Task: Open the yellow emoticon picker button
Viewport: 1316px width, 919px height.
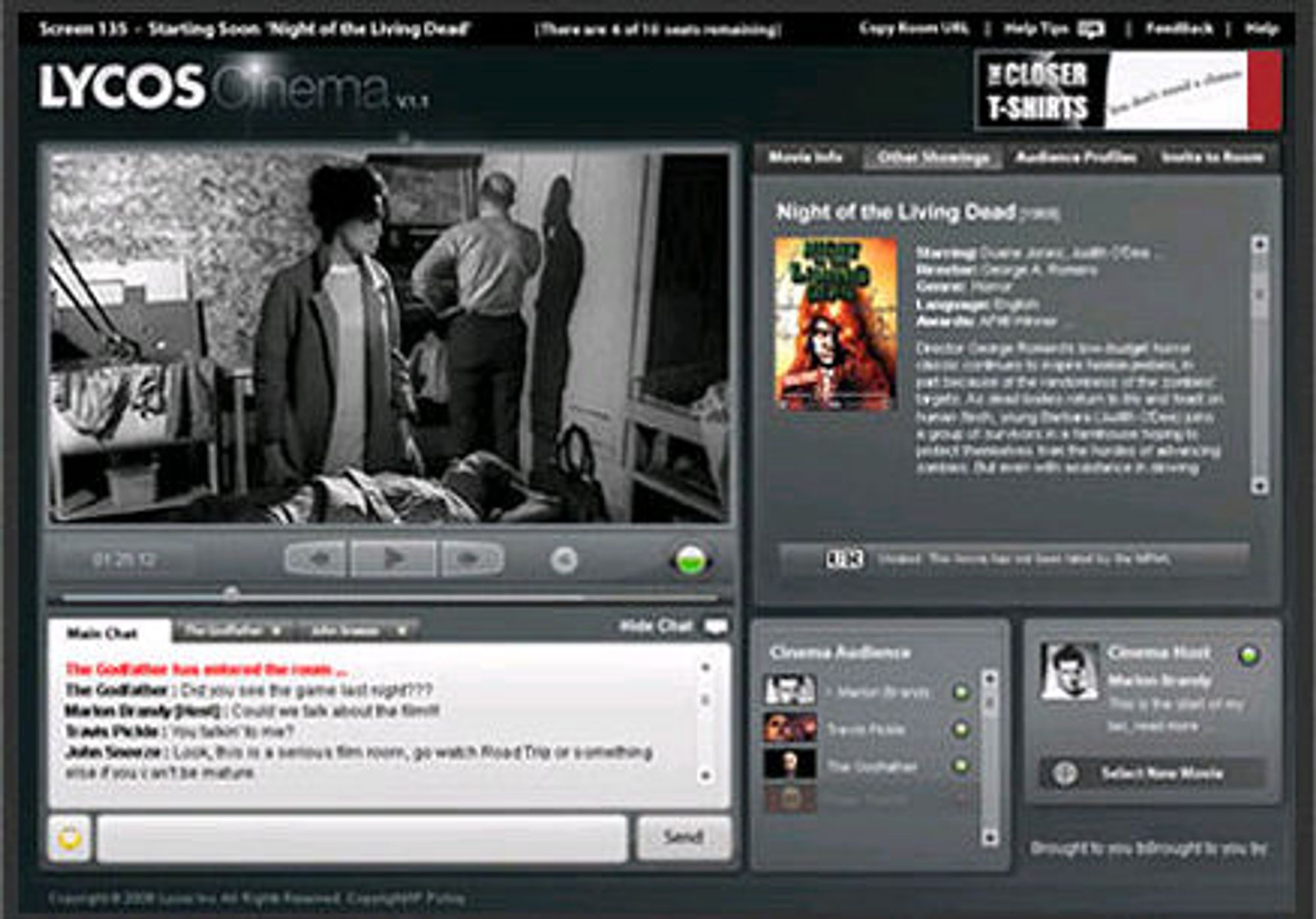Action: pos(70,838)
